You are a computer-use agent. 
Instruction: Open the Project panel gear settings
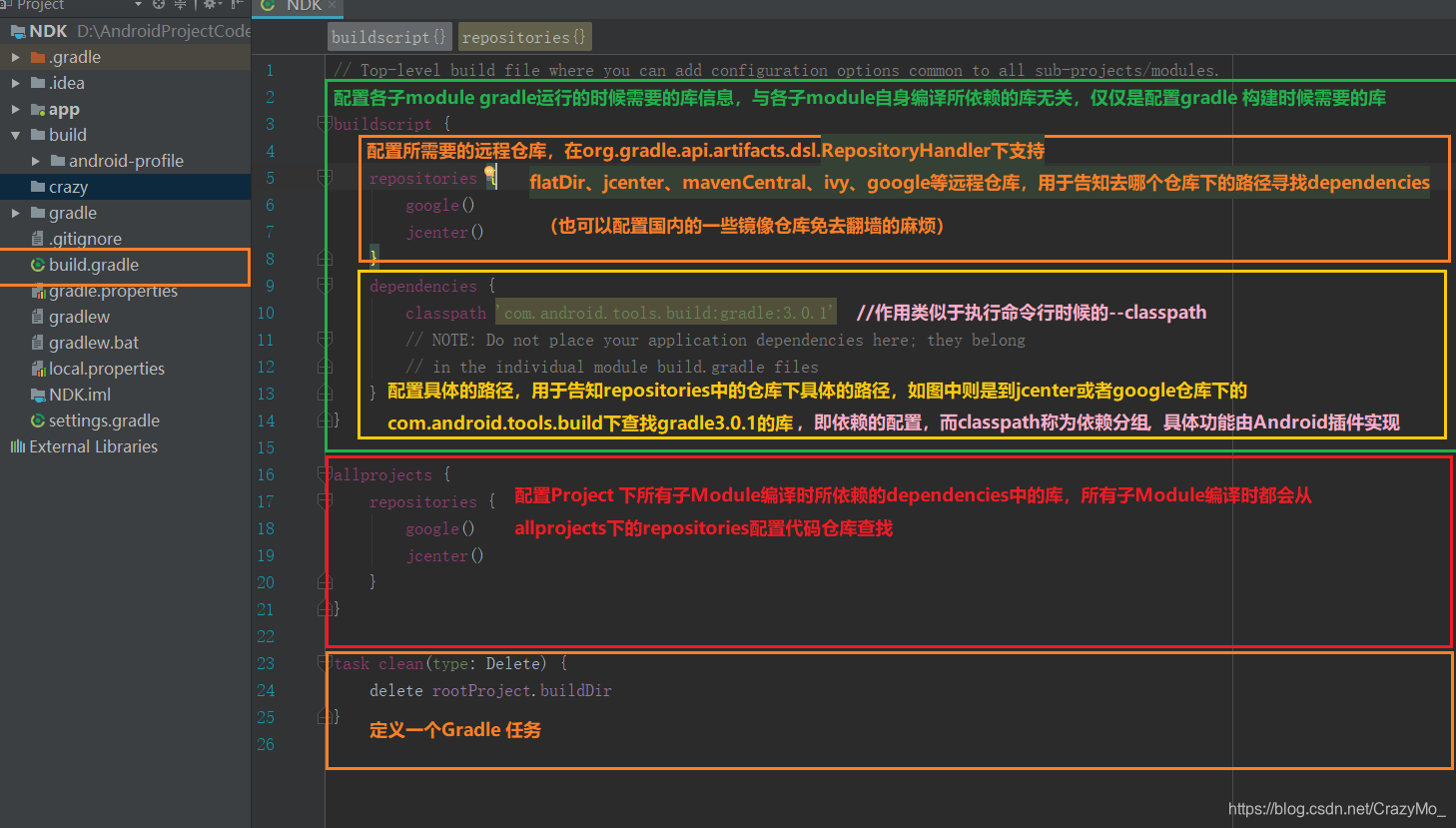pos(210,4)
